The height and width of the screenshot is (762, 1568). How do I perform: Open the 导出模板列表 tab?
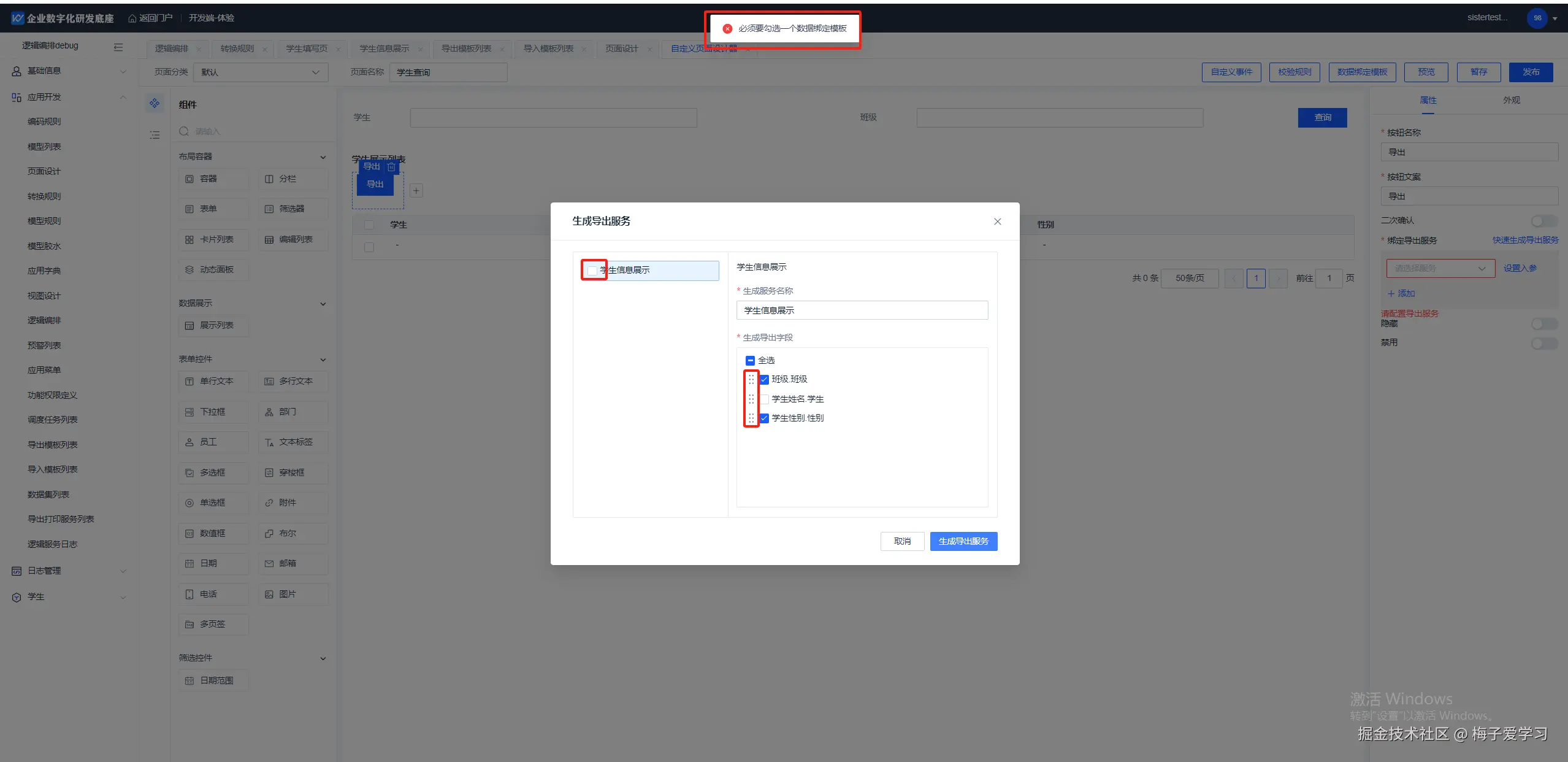point(466,48)
